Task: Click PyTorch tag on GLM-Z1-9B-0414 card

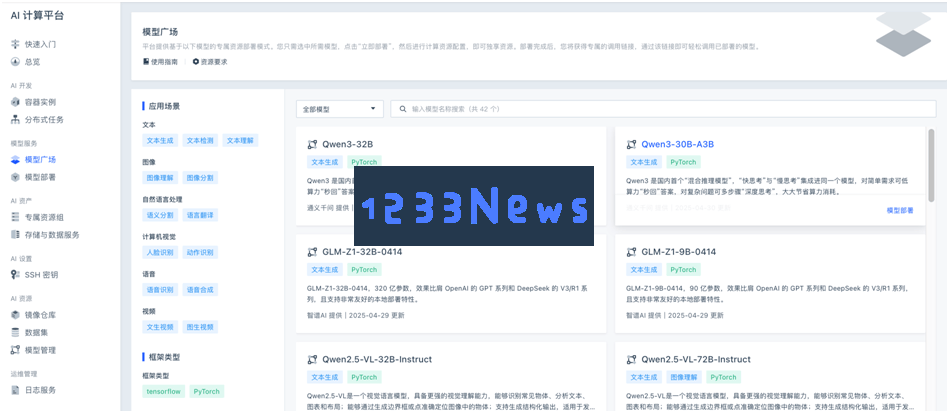Action: (683, 269)
